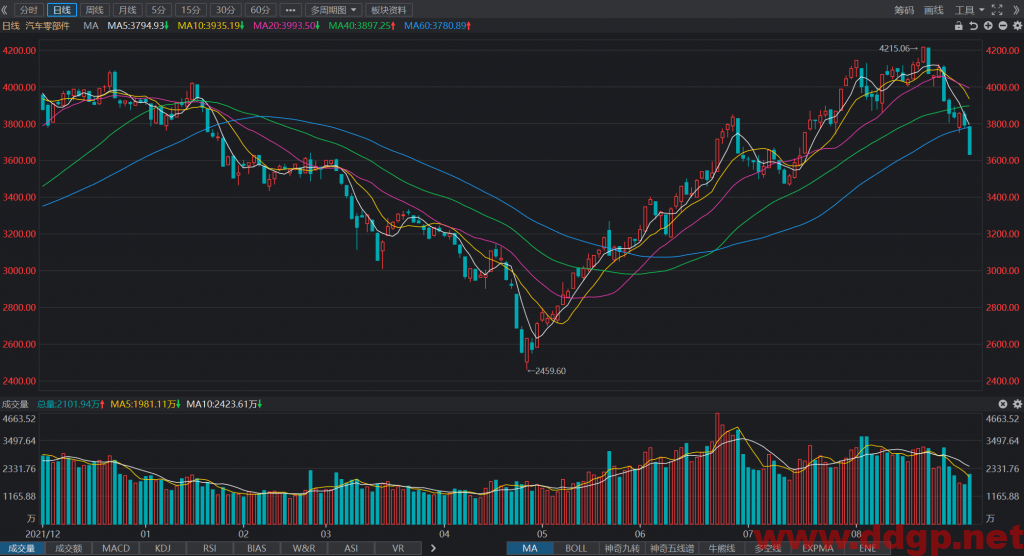This screenshot has width=1024, height=556.
Task: Open volume panel settings gear
Action: point(1017,404)
